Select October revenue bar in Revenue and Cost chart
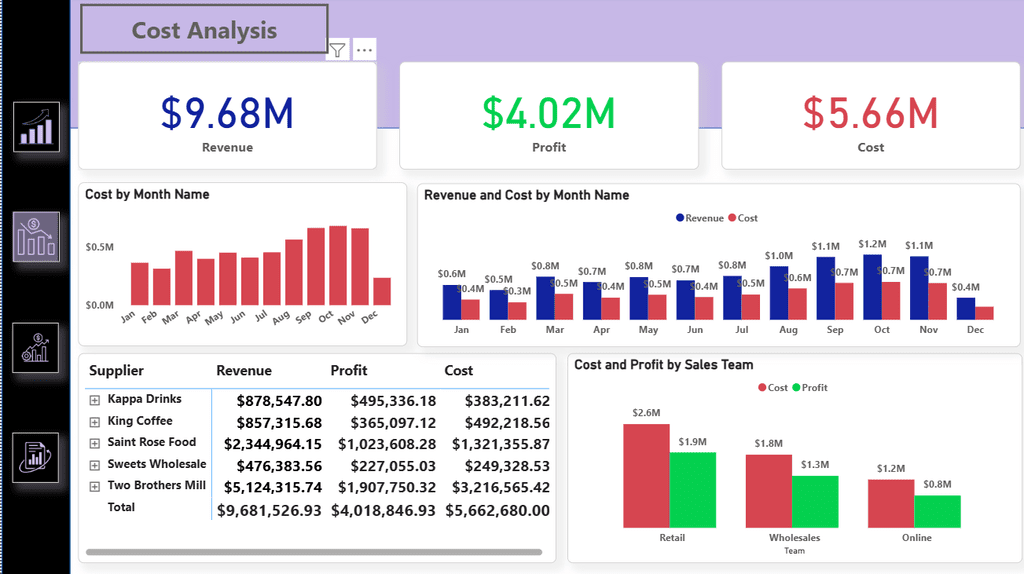The image size is (1024, 574). (872, 287)
